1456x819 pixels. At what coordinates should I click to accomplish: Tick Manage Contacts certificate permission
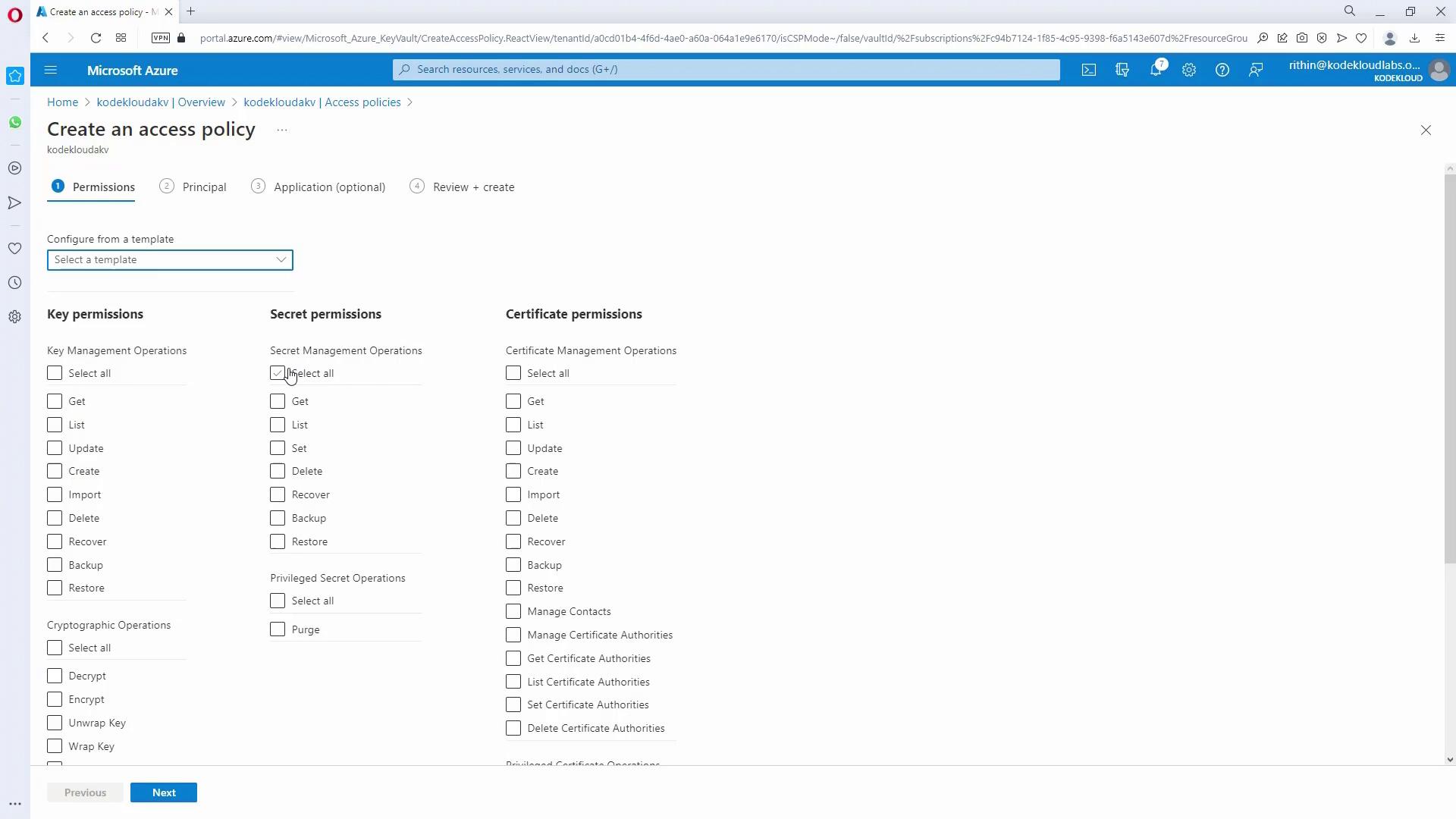point(513,611)
